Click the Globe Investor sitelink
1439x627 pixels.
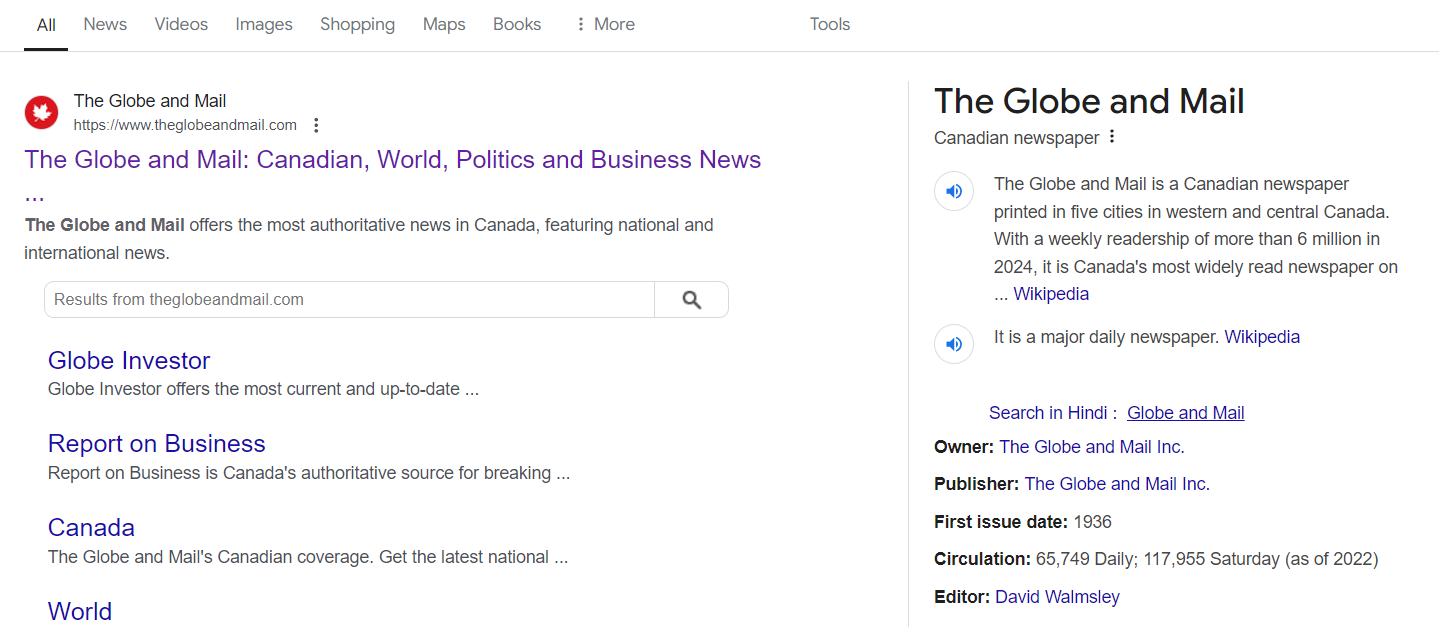(129, 360)
